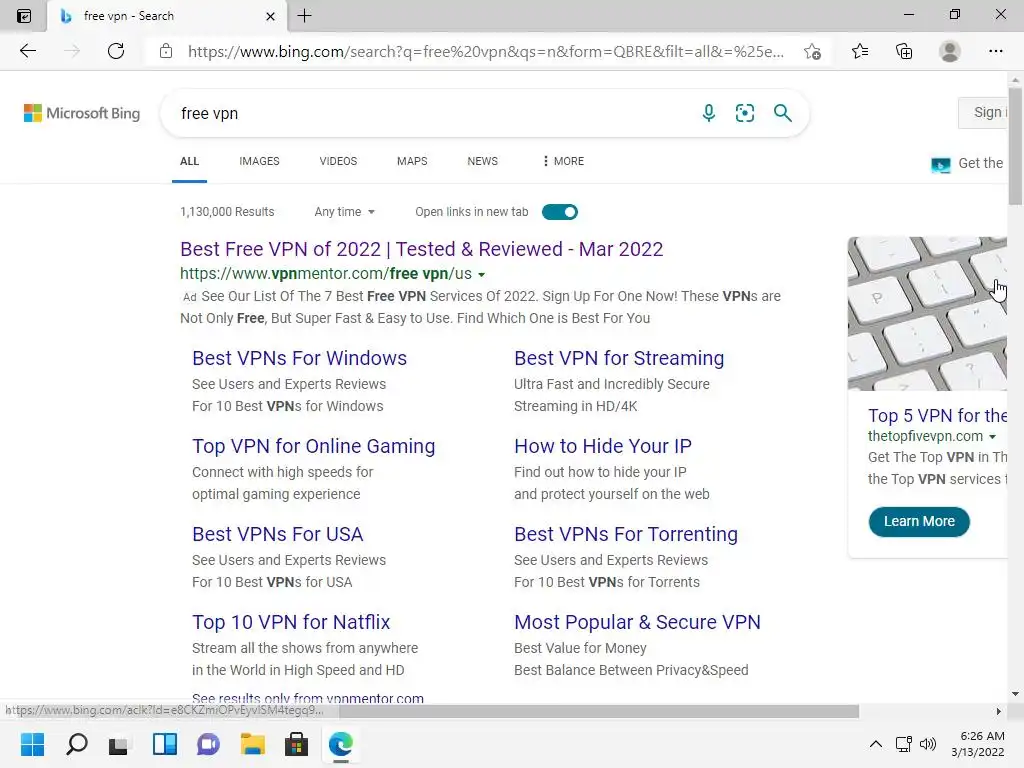Click See results only from vpnmentor.com

pos(308,697)
